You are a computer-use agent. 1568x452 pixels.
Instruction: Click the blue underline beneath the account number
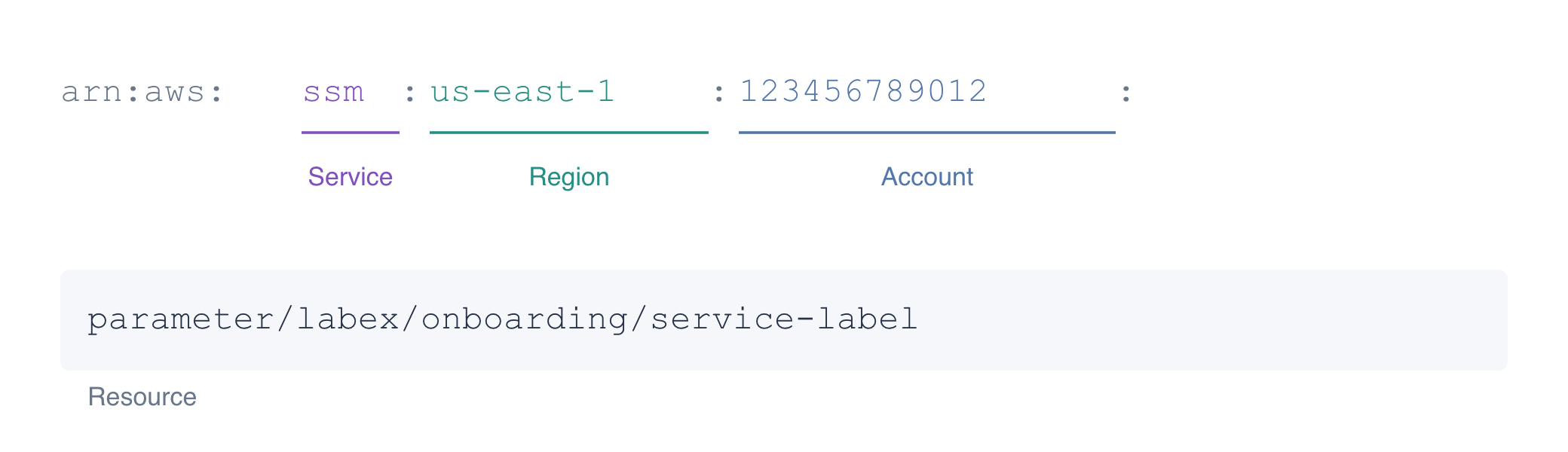click(927, 133)
